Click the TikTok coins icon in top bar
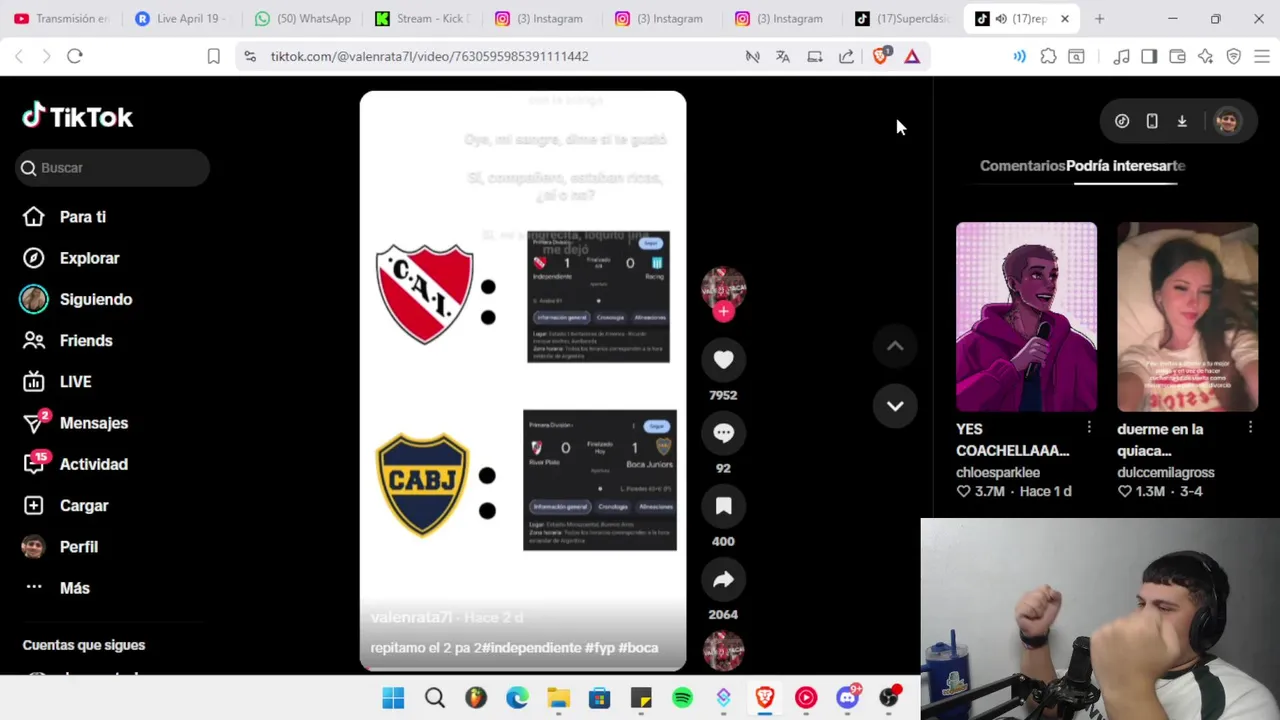This screenshot has height=720, width=1280. tap(1122, 121)
